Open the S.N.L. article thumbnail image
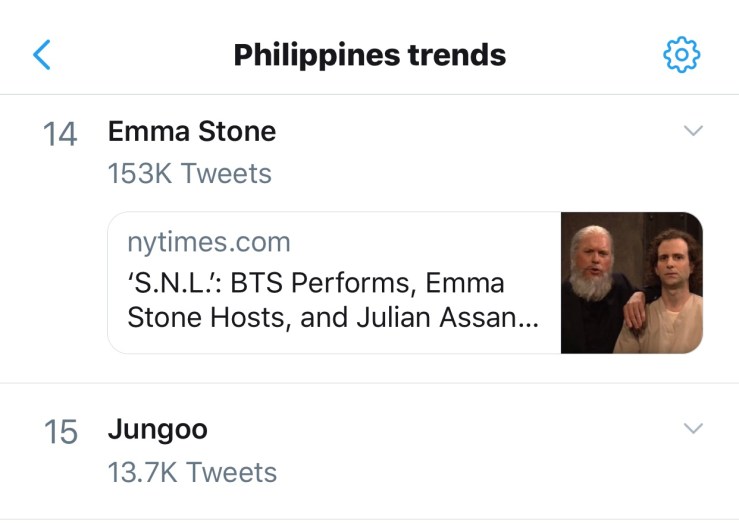This screenshot has height=523, width=739. click(x=631, y=283)
